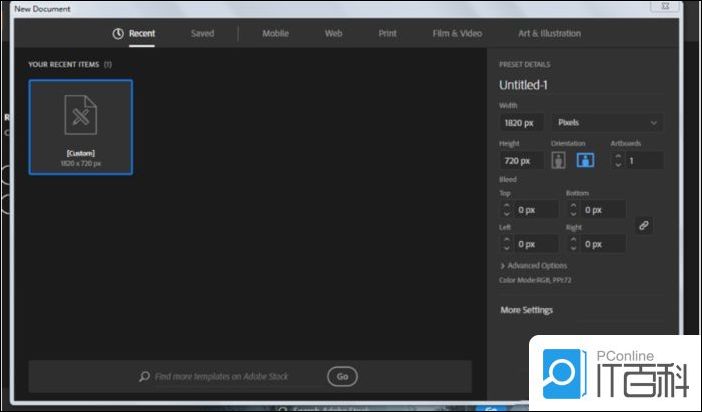
Task: Toggle the bleed link chain icon
Action: [644, 225]
